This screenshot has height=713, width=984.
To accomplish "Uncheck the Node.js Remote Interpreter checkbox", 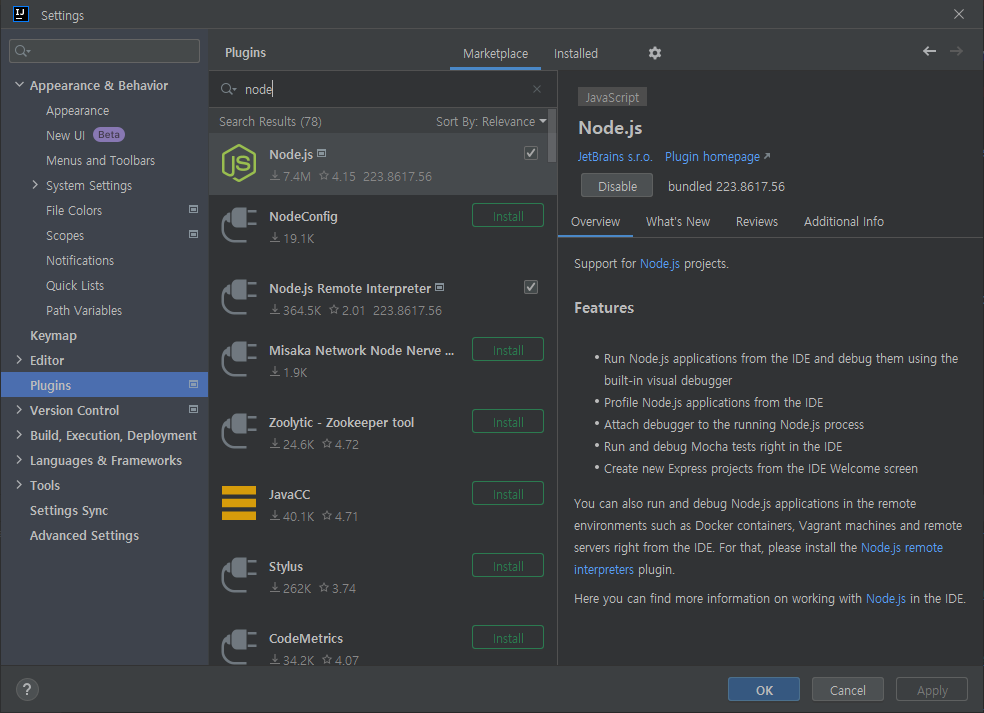I will click(531, 287).
